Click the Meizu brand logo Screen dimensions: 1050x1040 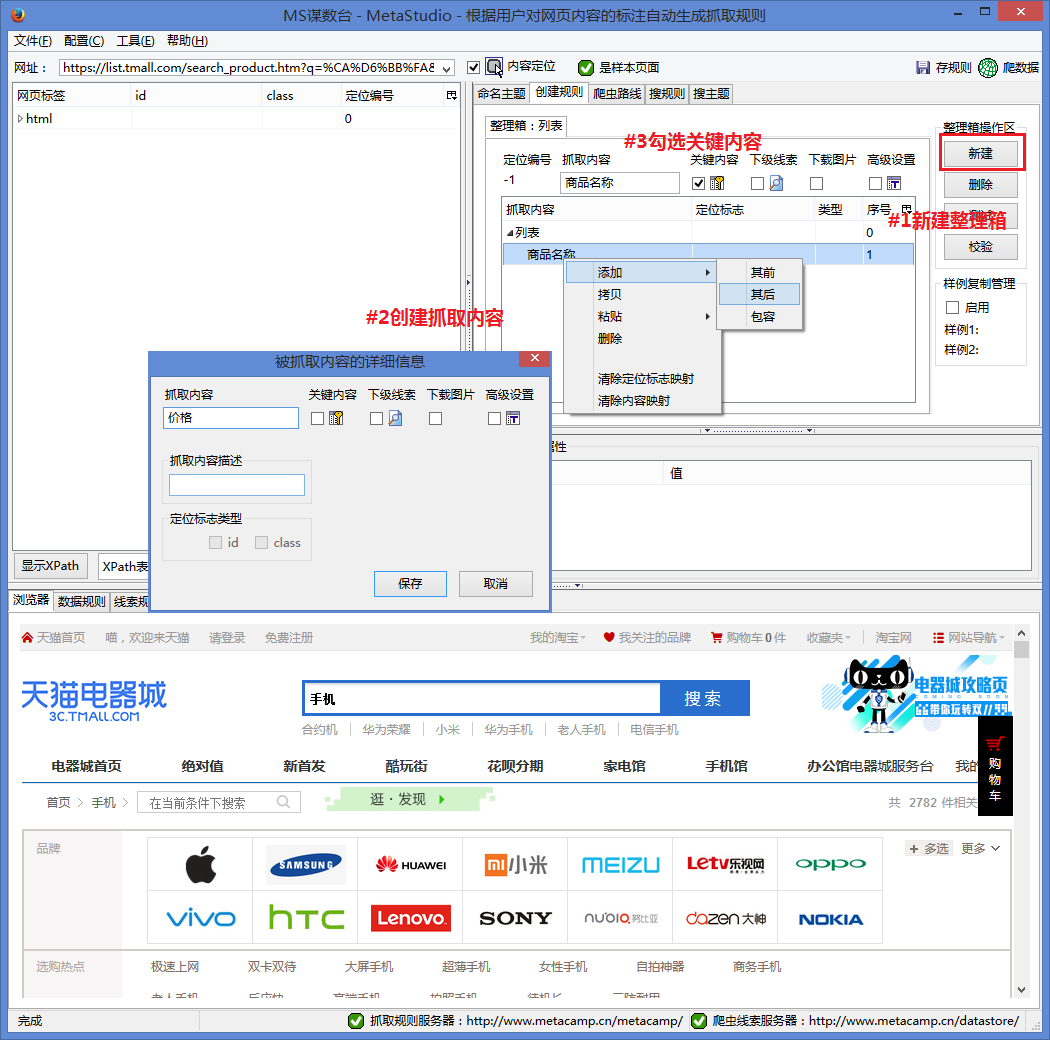(621, 865)
